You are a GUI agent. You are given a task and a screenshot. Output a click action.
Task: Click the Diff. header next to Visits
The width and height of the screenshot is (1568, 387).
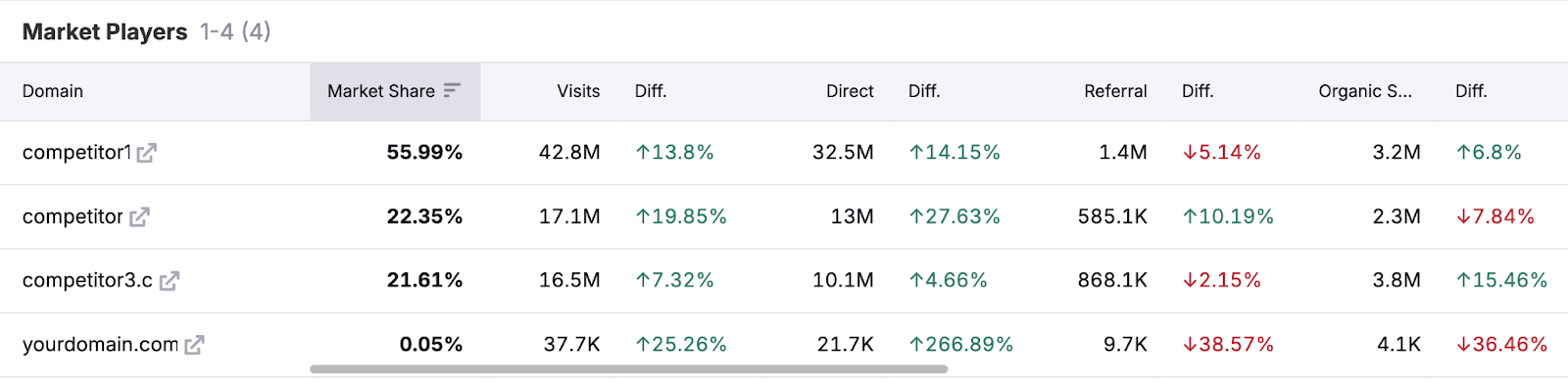[651, 91]
